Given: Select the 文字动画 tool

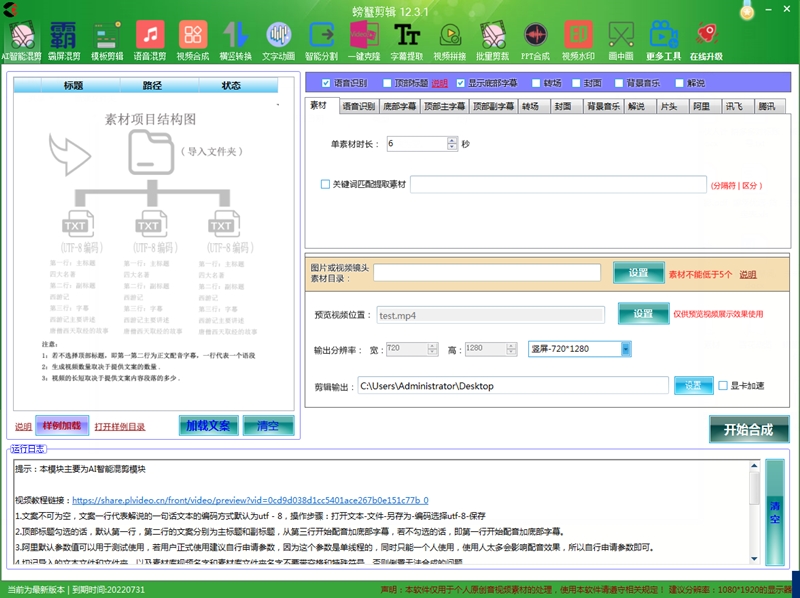Looking at the screenshot, I should pyautogui.click(x=280, y=40).
